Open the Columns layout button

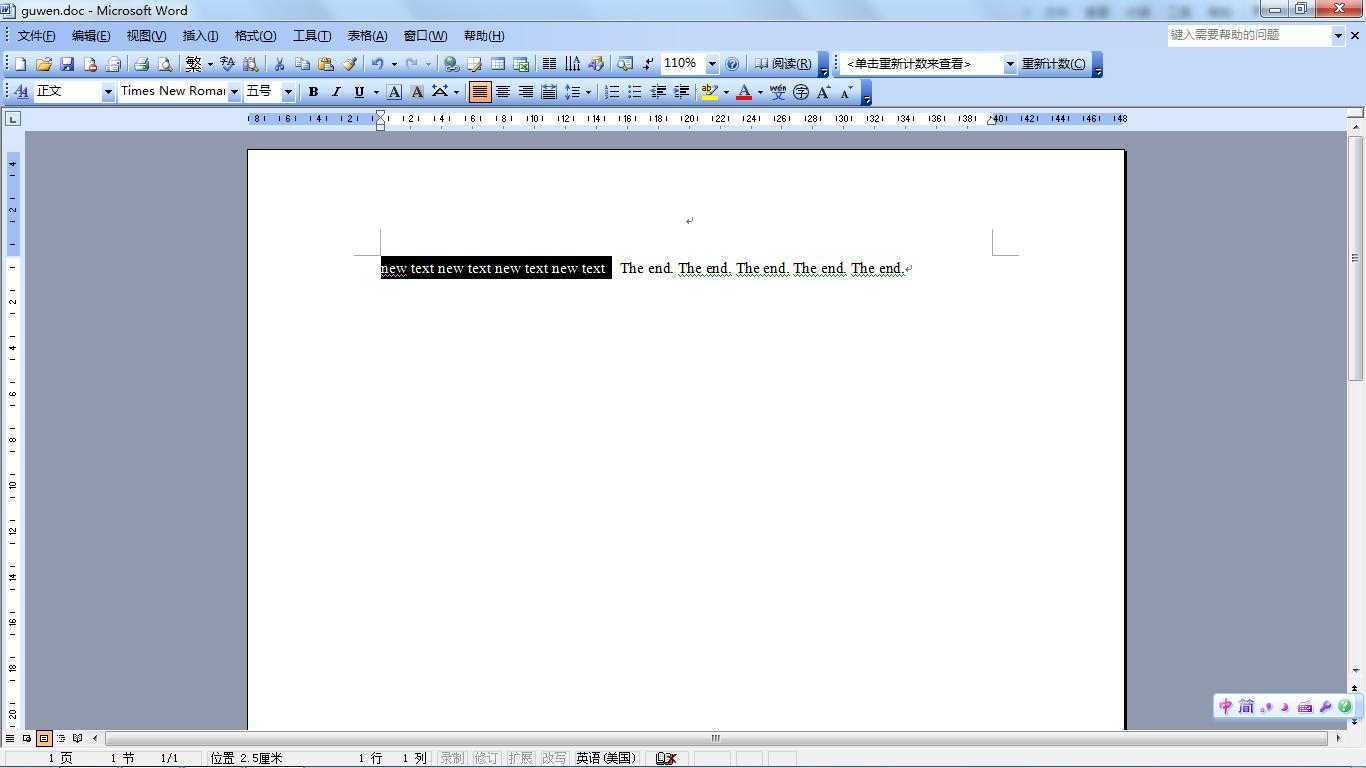[549, 64]
